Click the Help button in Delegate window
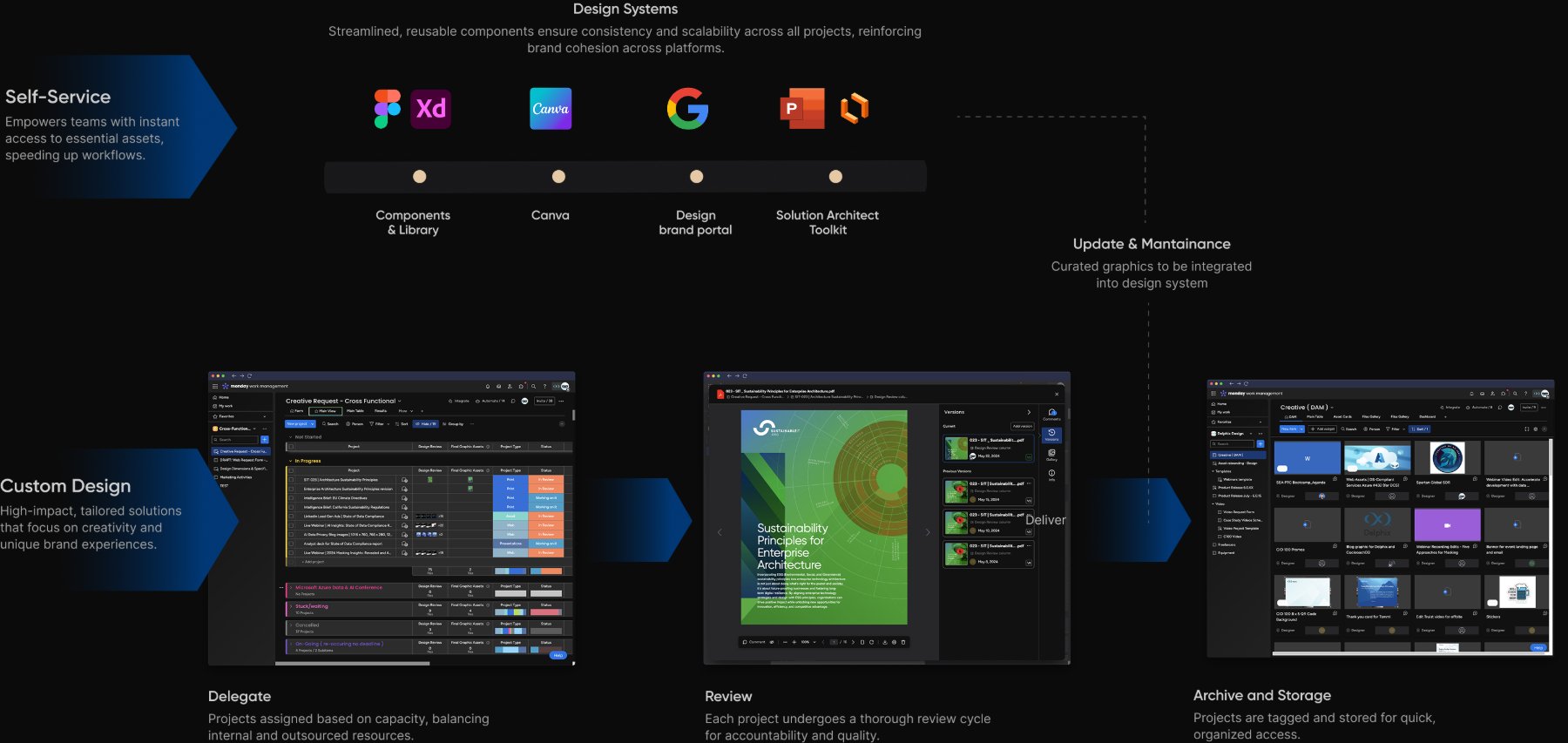The height and width of the screenshot is (743, 1568). tap(558, 655)
